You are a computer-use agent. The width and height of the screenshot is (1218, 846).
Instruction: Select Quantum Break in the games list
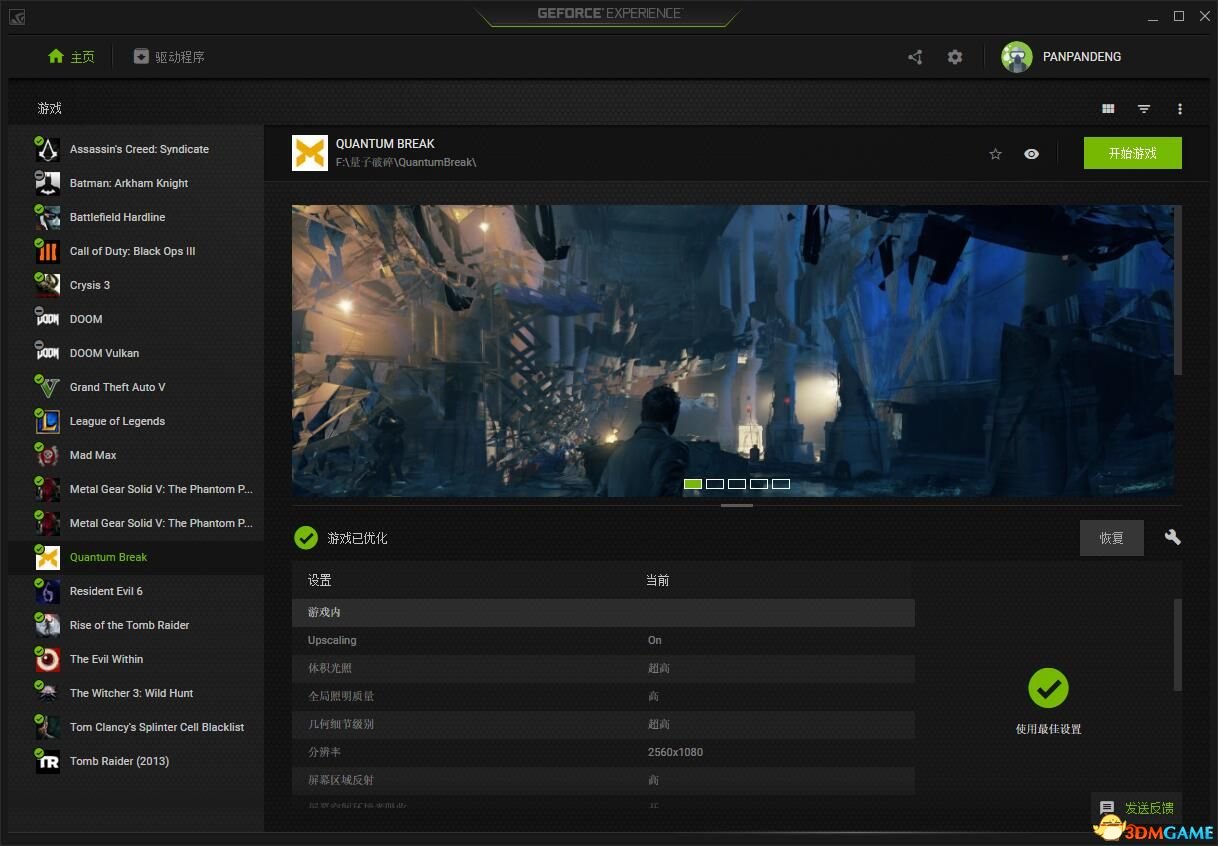point(136,557)
